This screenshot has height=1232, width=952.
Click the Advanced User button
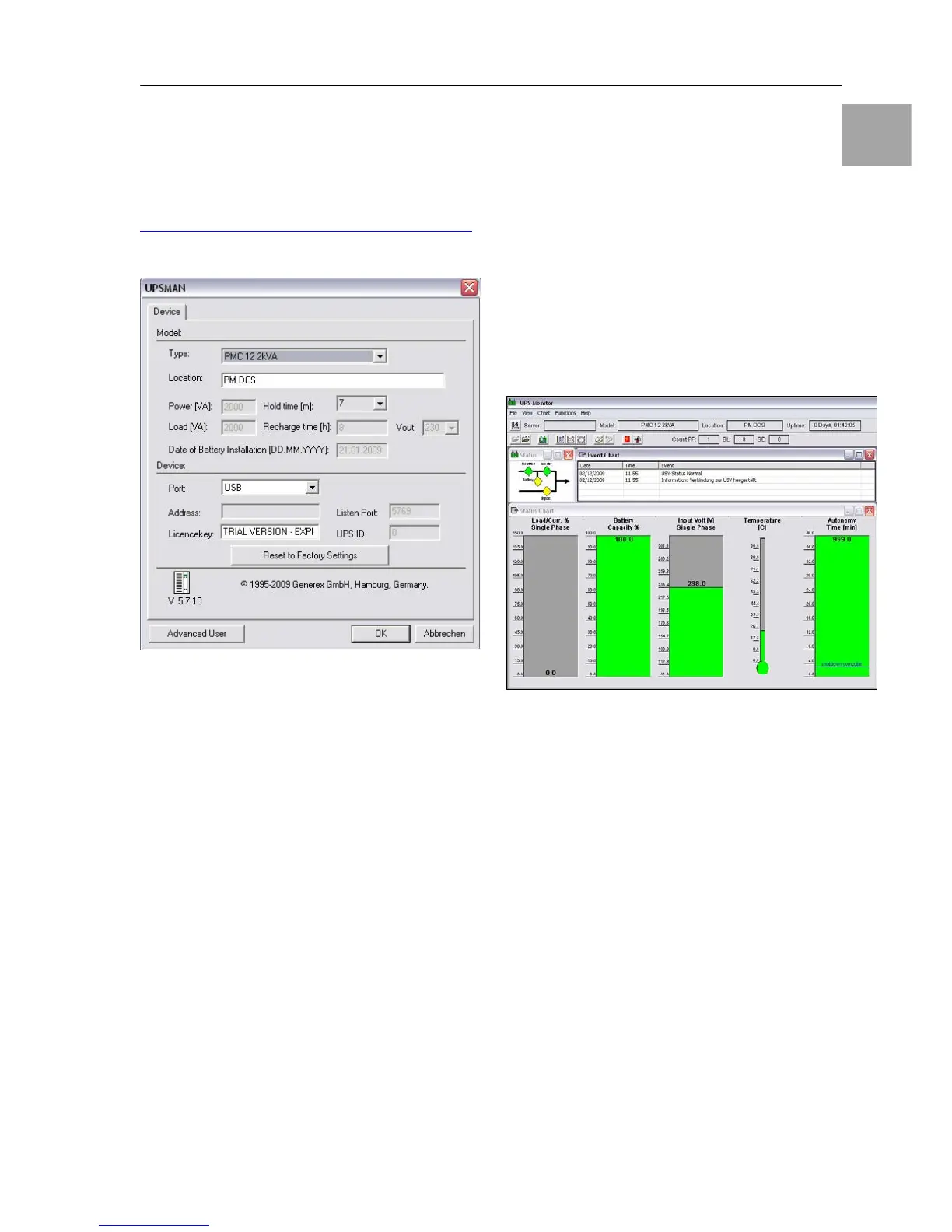click(196, 634)
